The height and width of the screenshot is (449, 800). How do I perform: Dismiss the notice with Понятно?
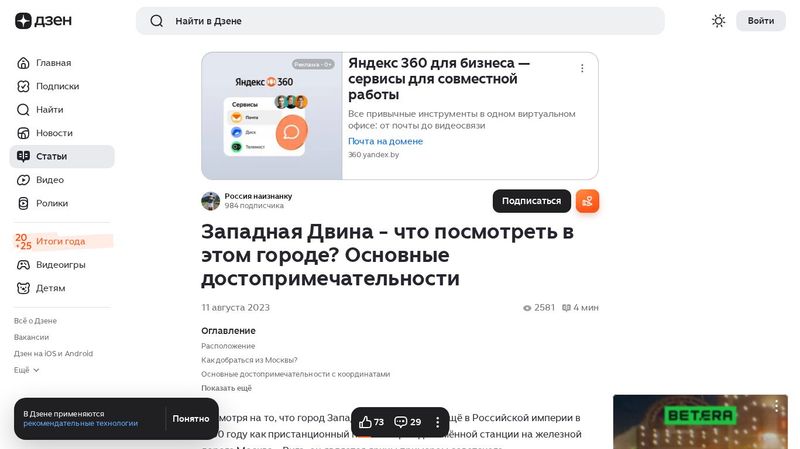click(190, 419)
